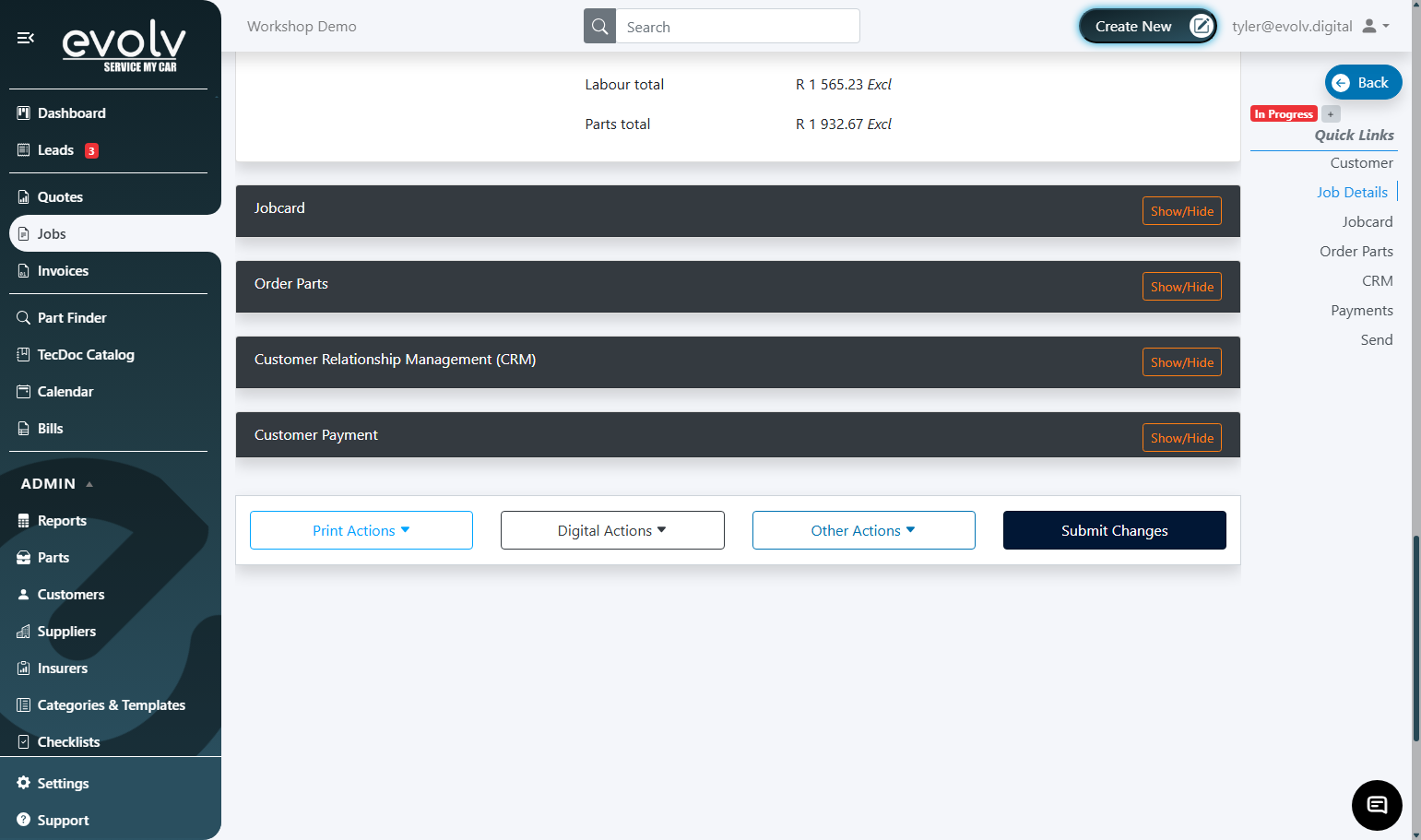Click the page vertical scrollbar
This screenshot has height=840, width=1421.
tap(1416, 636)
